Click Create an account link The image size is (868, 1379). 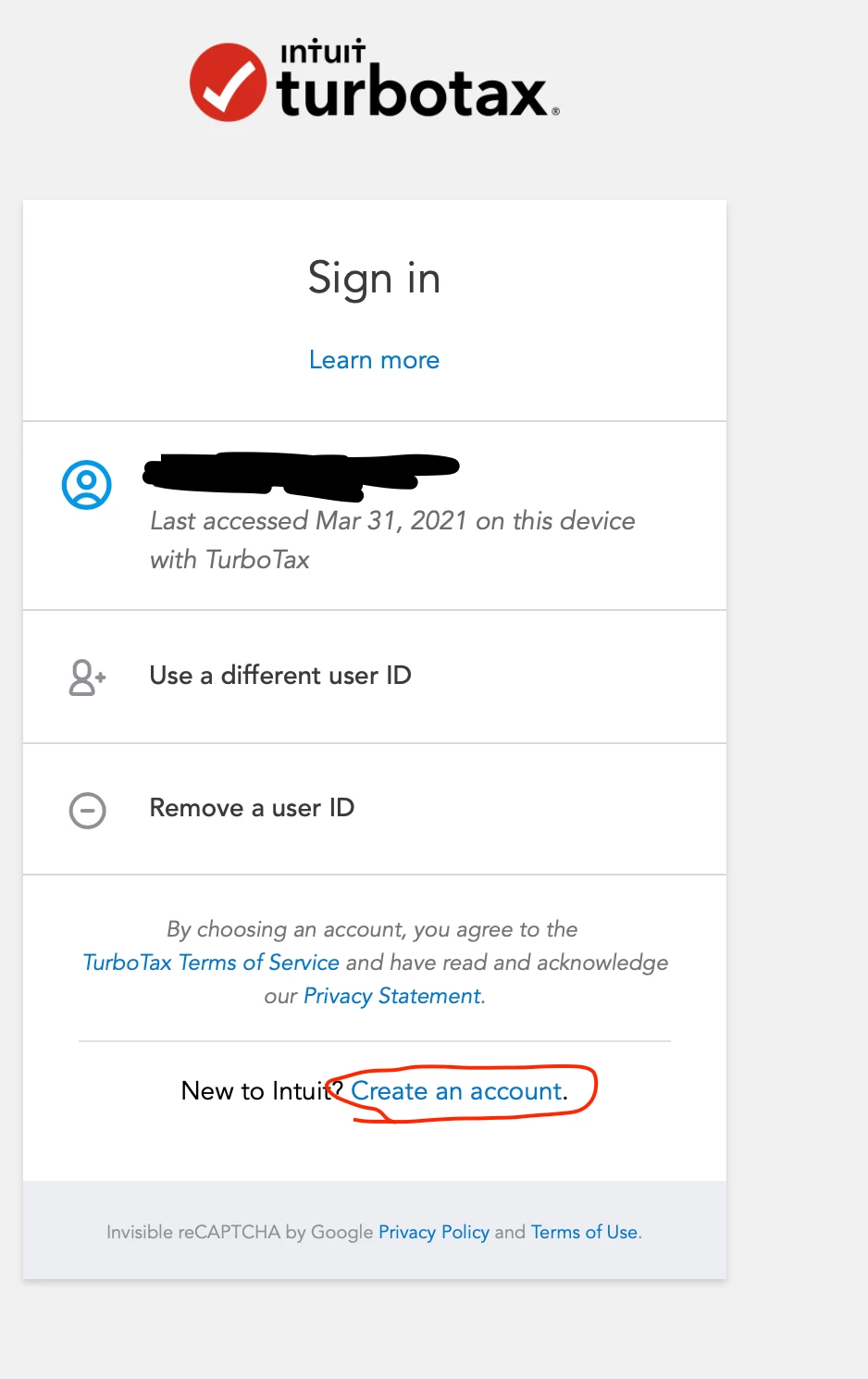click(x=456, y=1091)
